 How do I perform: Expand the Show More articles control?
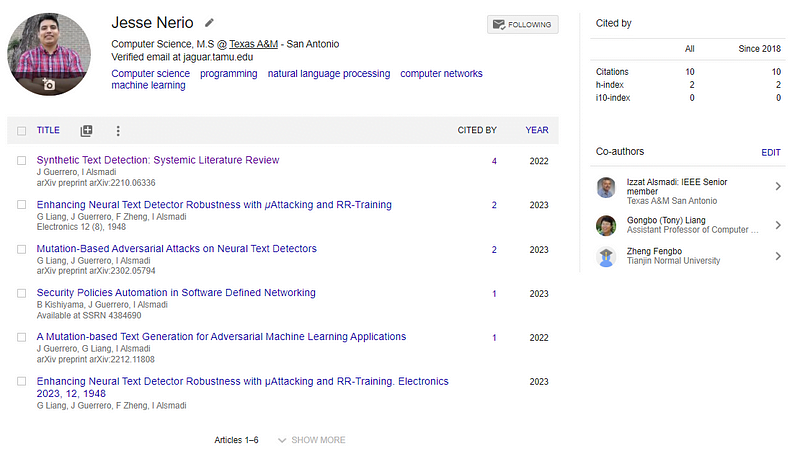[311, 440]
